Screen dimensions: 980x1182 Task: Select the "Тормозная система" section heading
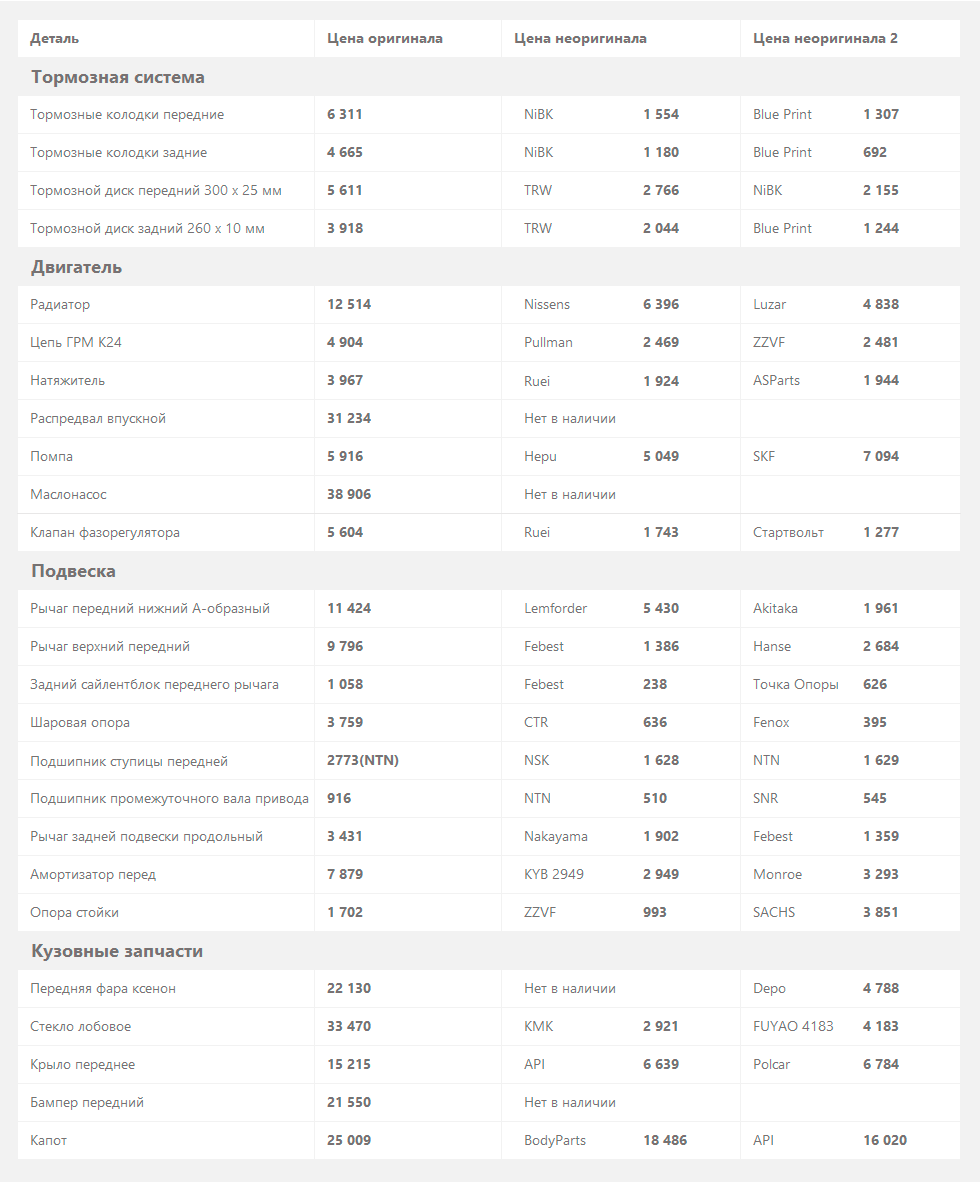click(x=118, y=77)
